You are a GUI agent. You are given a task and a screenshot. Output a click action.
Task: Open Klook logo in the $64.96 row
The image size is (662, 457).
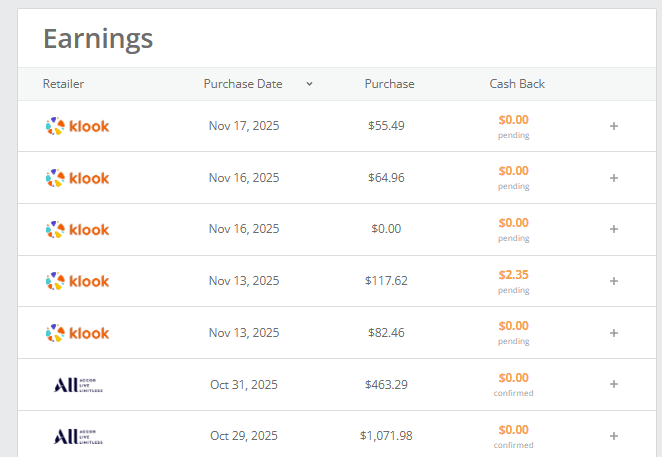[x=77, y=178]
